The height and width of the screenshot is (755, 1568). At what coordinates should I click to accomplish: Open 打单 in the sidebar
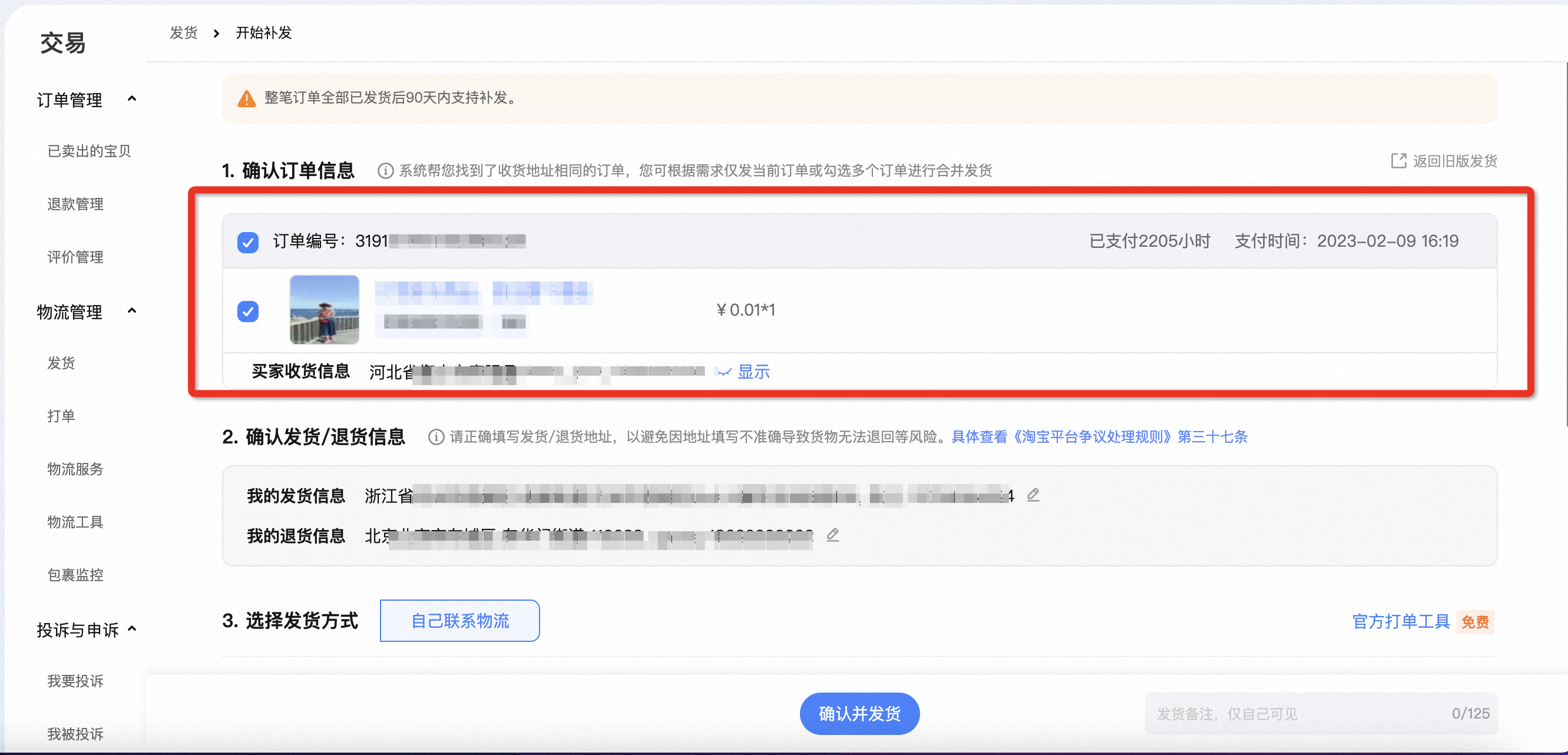click(61, 416)
